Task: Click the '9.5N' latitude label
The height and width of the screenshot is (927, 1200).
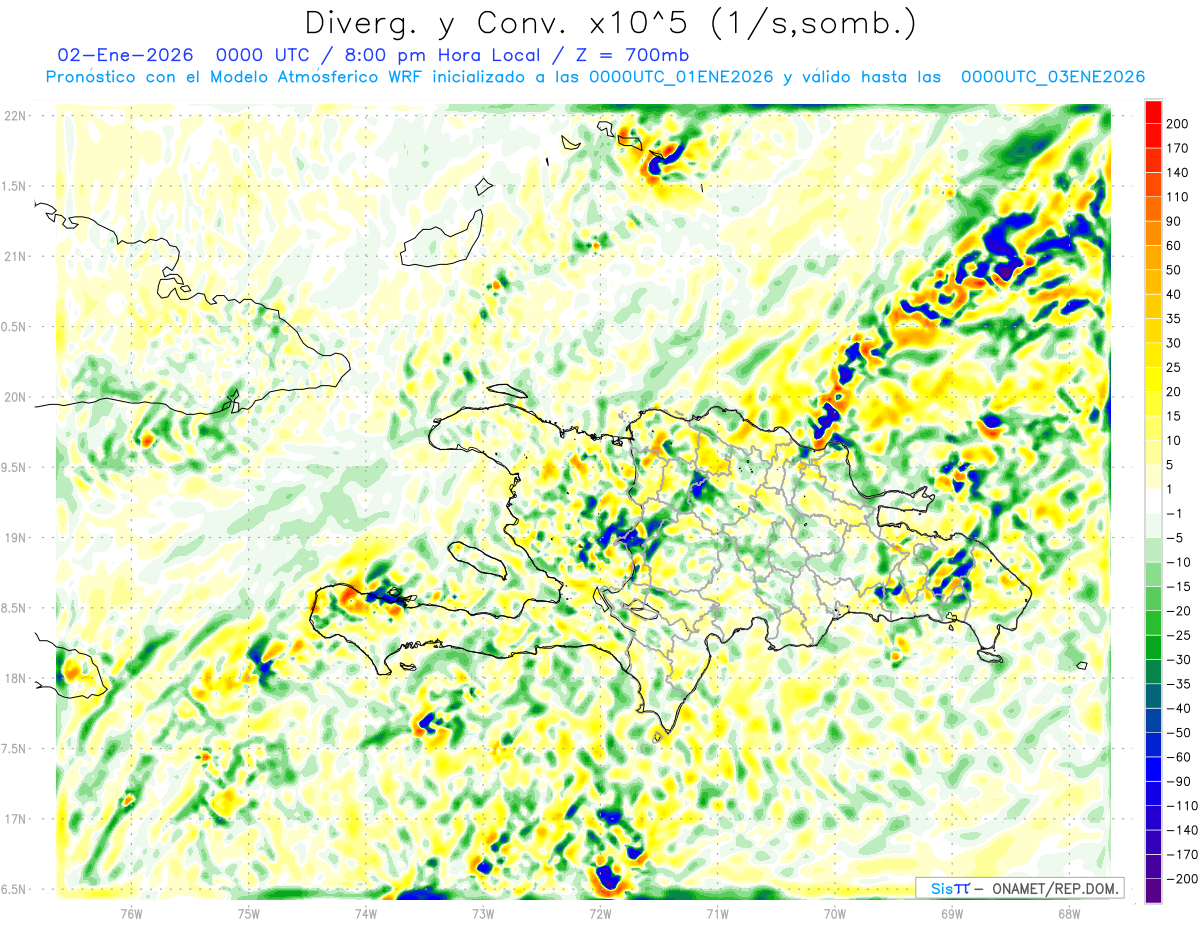Action: coord(15,467)
